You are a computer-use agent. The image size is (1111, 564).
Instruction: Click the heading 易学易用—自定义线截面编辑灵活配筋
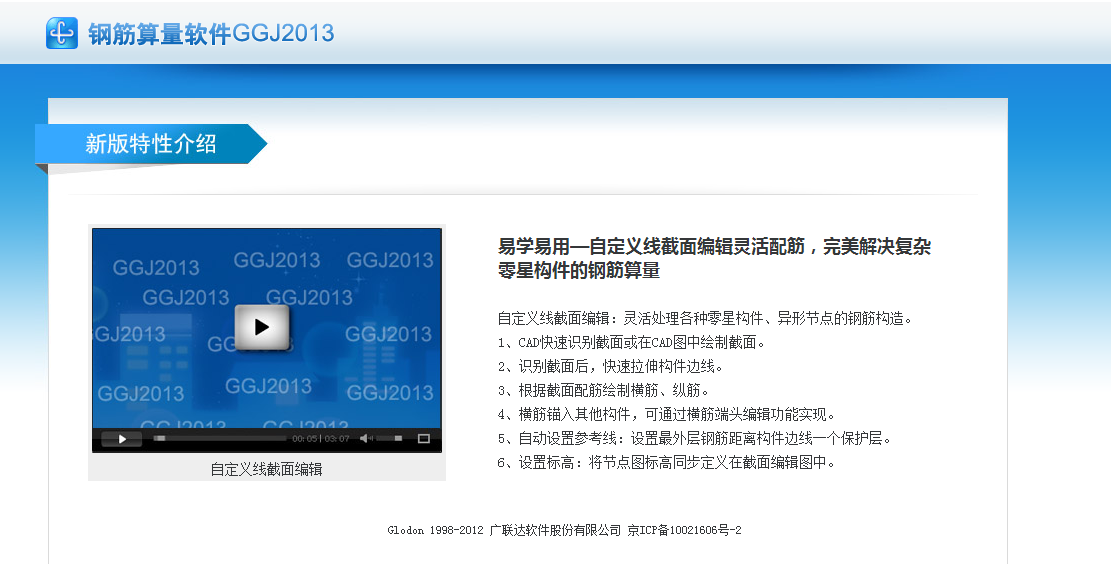click(652, 247)
